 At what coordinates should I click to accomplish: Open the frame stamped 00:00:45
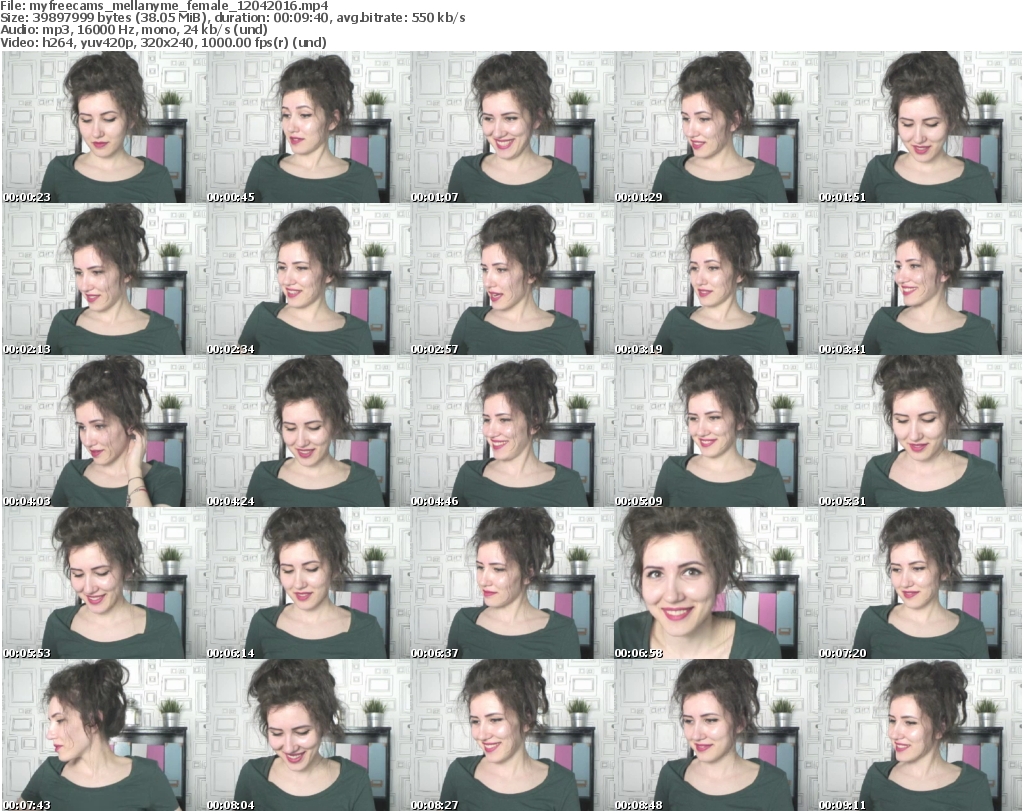[x=308, y=127]
